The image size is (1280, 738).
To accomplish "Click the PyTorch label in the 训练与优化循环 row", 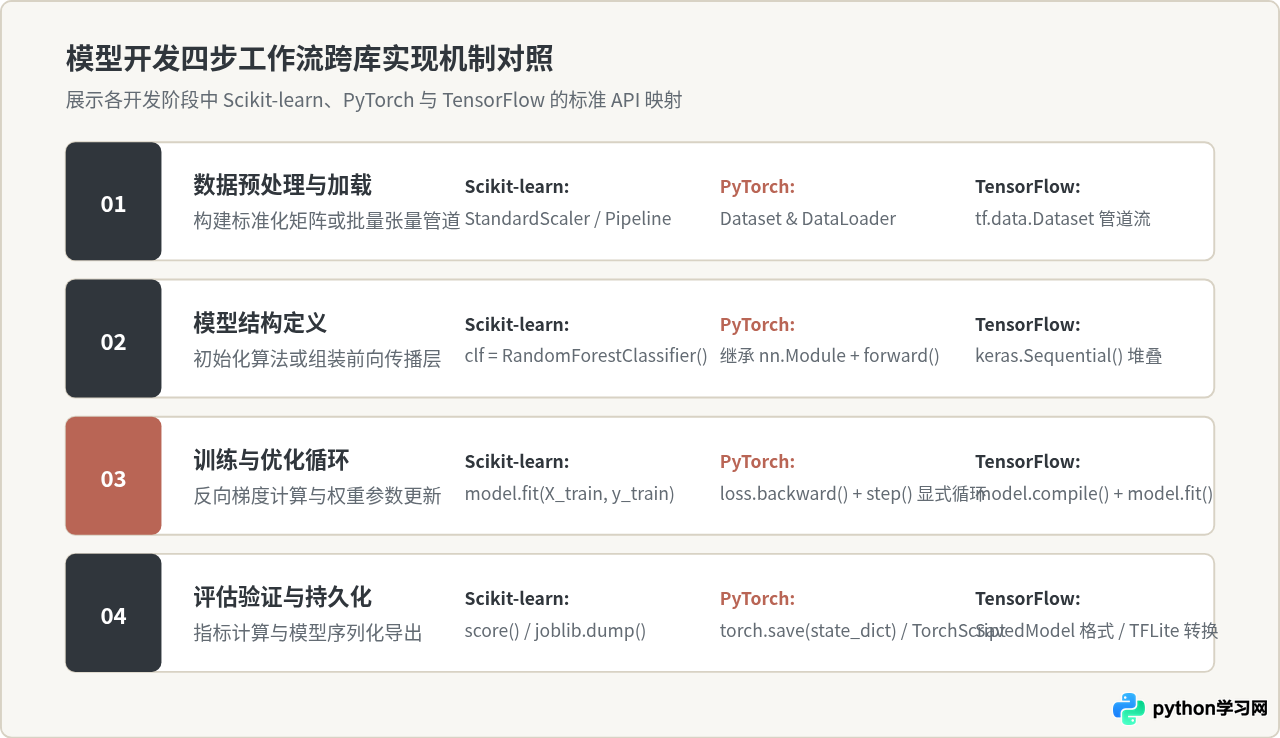I will pos(758,462).
